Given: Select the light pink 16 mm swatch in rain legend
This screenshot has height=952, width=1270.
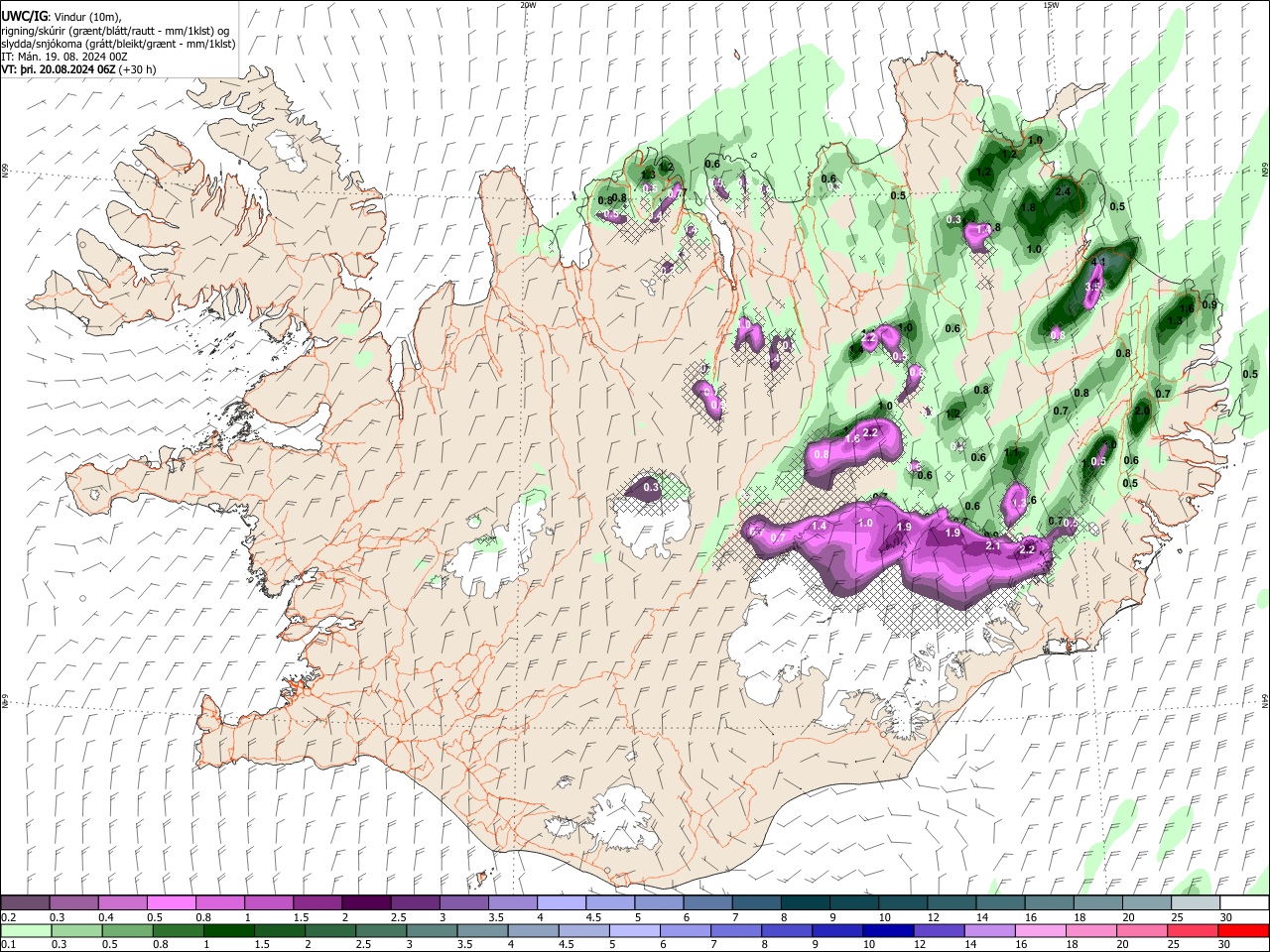Looking at the screenshot, I should coord(1040,931).
